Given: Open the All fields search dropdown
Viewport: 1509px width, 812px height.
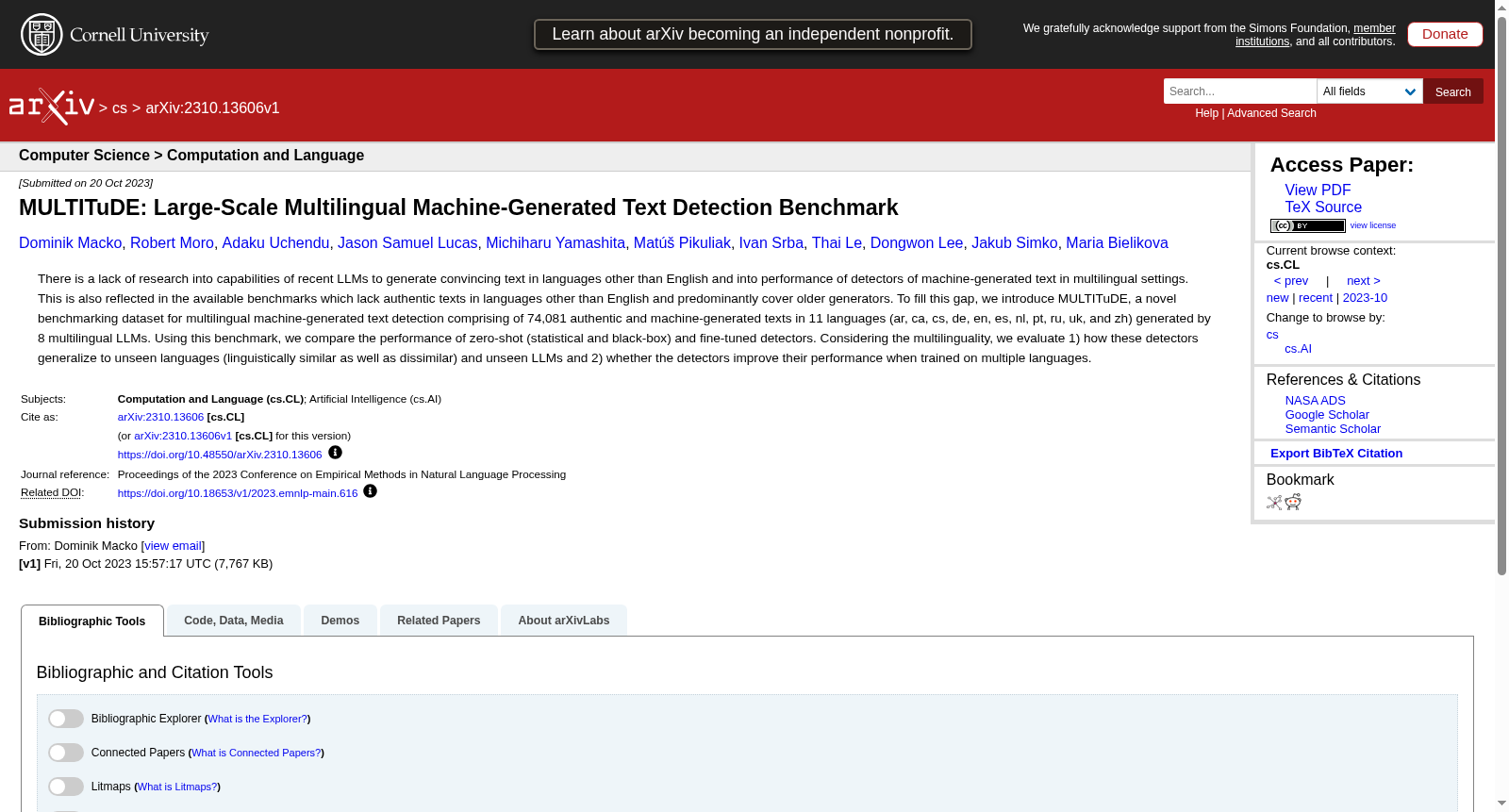Looking at the screenshot, I should [x=1369, y=91].
